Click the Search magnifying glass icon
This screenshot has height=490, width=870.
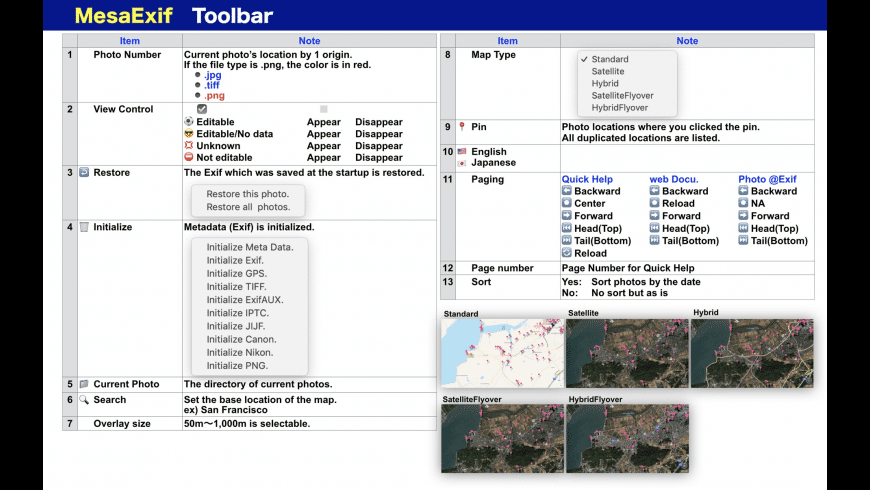pyautogui.click(x=84, y=400)
